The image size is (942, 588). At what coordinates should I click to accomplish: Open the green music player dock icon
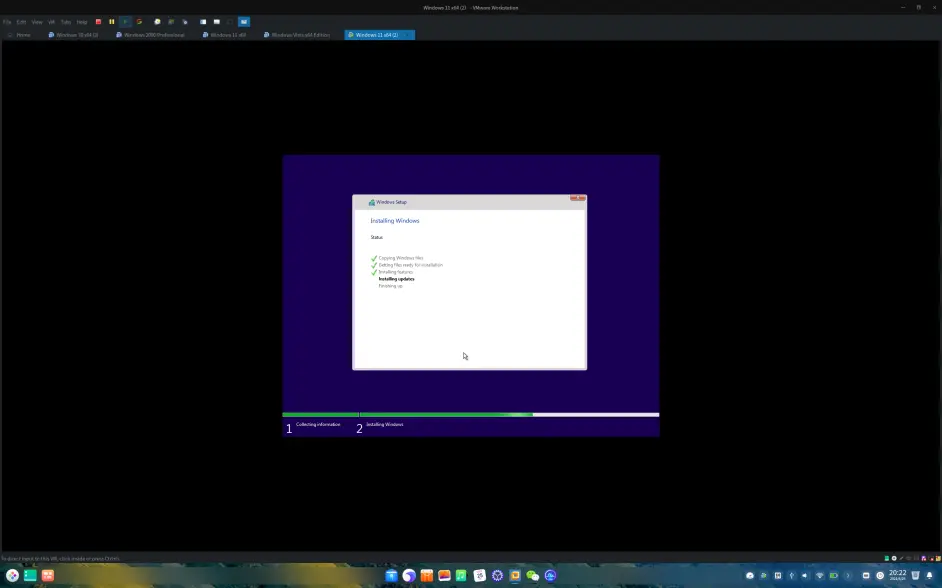click(461, 575)
